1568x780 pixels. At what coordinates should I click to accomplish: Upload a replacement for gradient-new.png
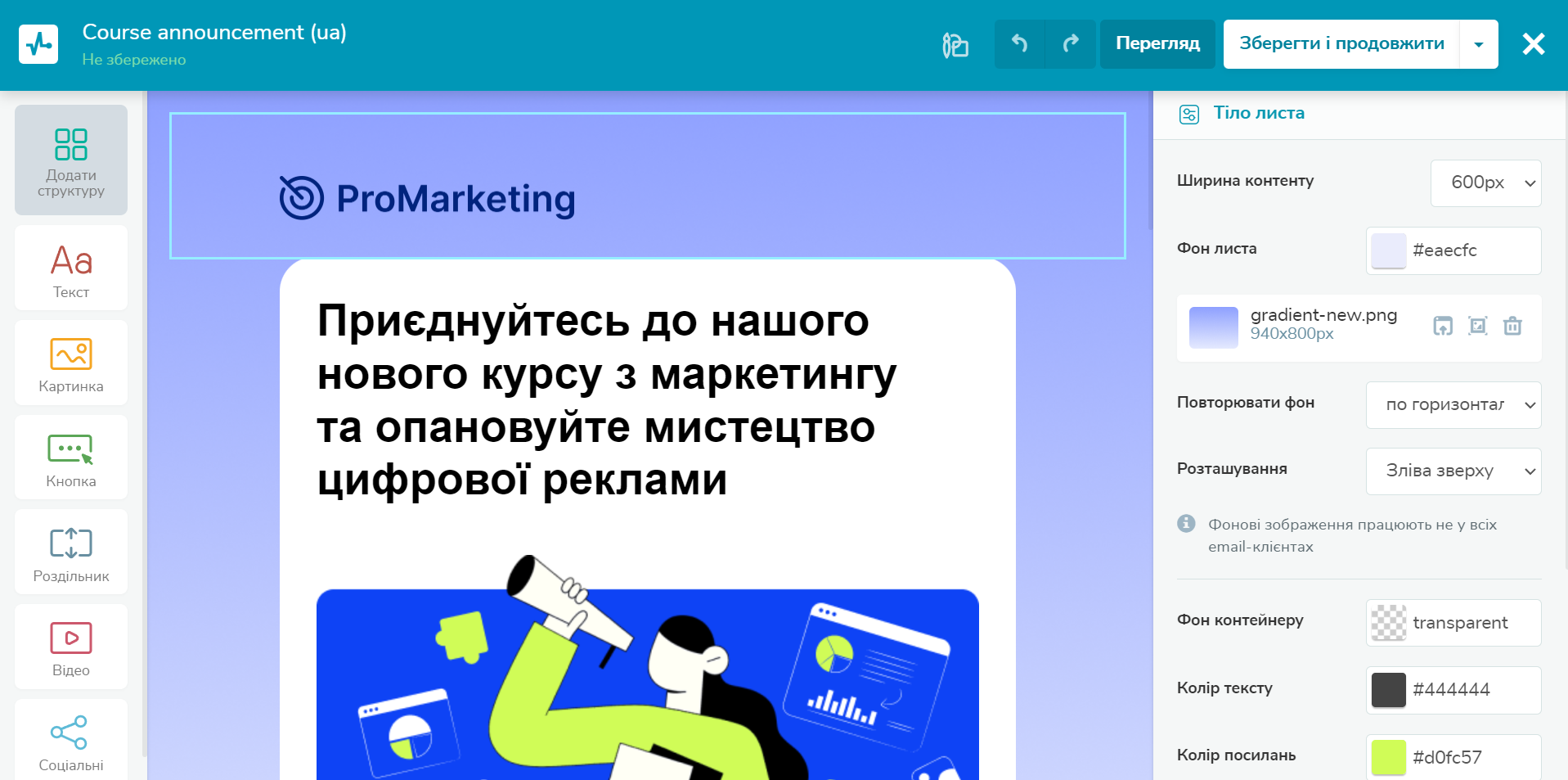pyautogui.click(x=1443, y=326)
